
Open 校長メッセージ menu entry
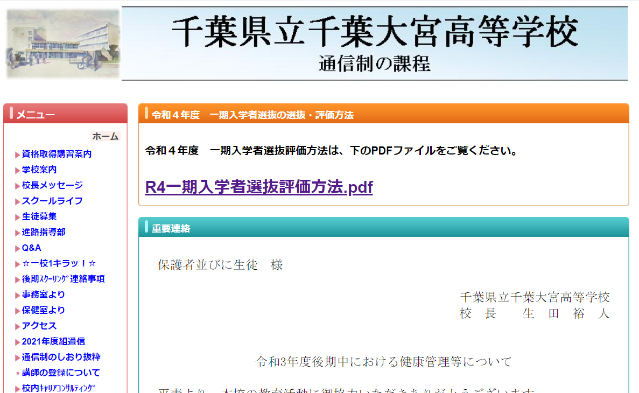pos(52,185)
